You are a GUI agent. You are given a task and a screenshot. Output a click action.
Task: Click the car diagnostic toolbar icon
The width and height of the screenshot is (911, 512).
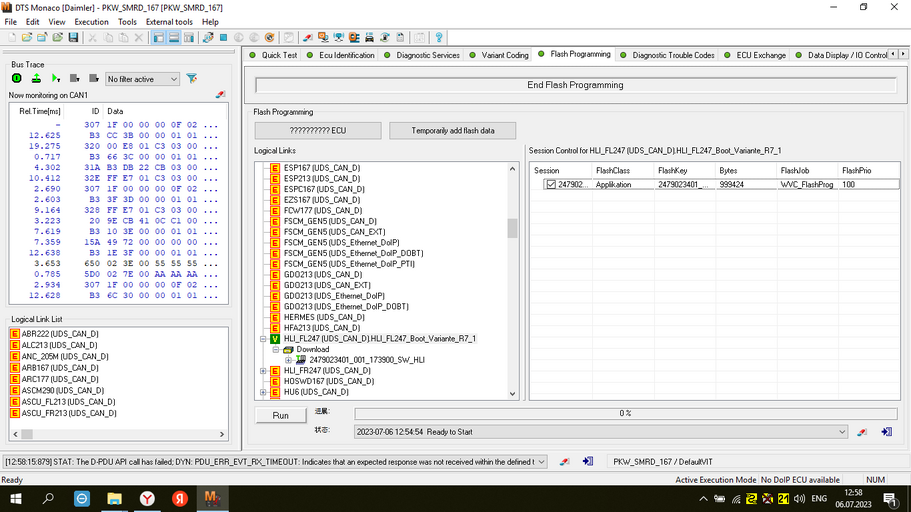tap(370, 38)
